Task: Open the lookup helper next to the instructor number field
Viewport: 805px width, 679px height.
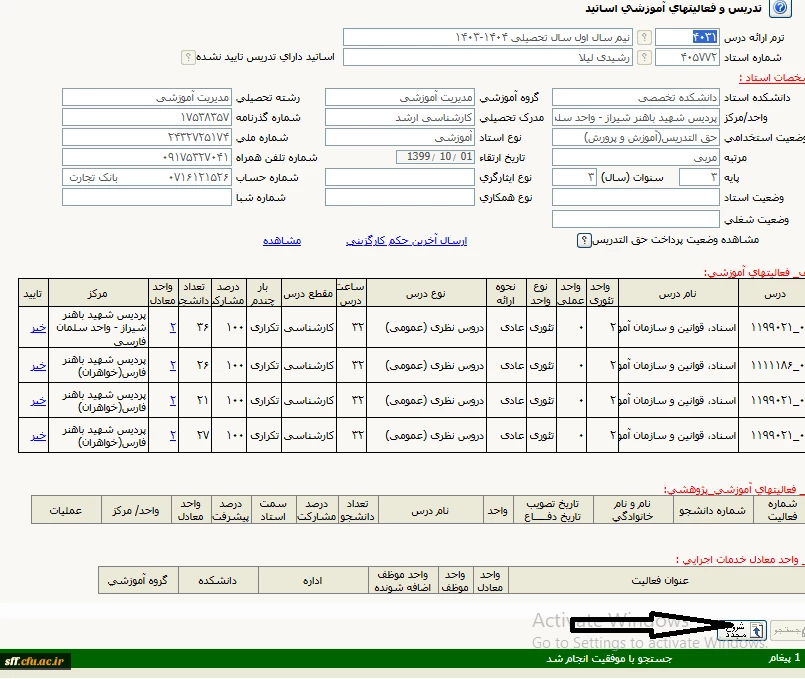Action: 643,57
